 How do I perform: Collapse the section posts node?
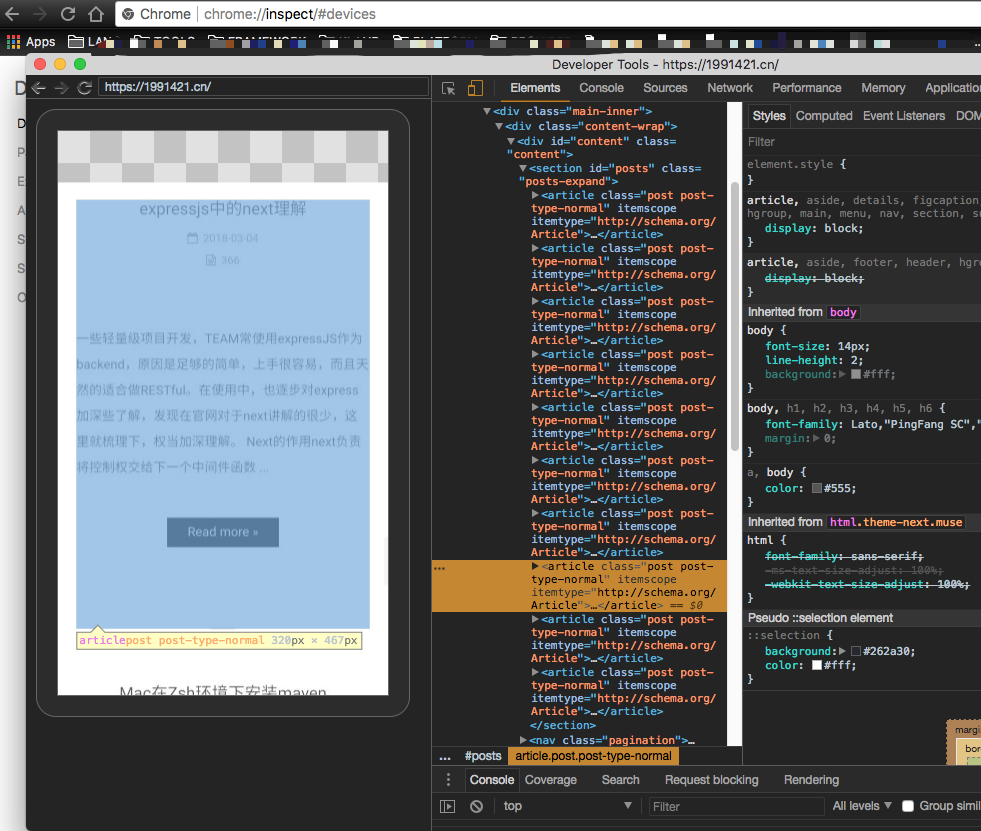click(523, 168)
